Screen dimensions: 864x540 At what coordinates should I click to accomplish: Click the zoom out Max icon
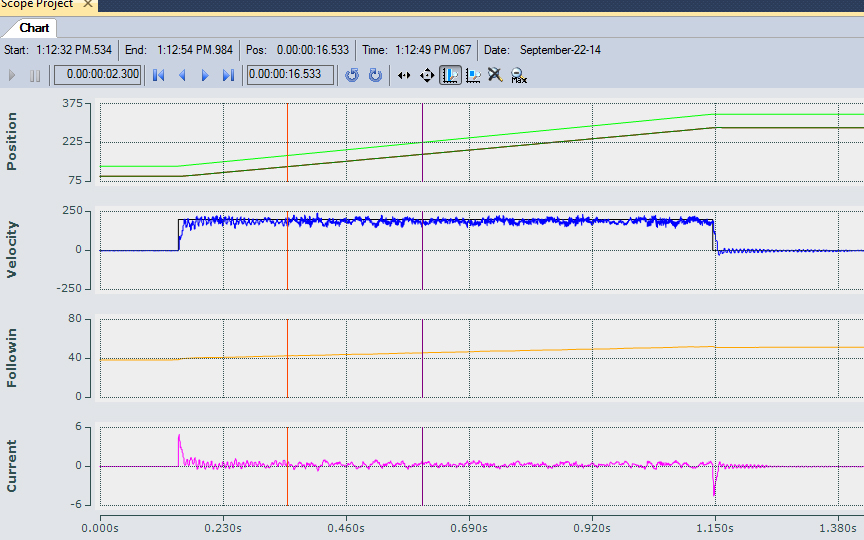(519, 75)
